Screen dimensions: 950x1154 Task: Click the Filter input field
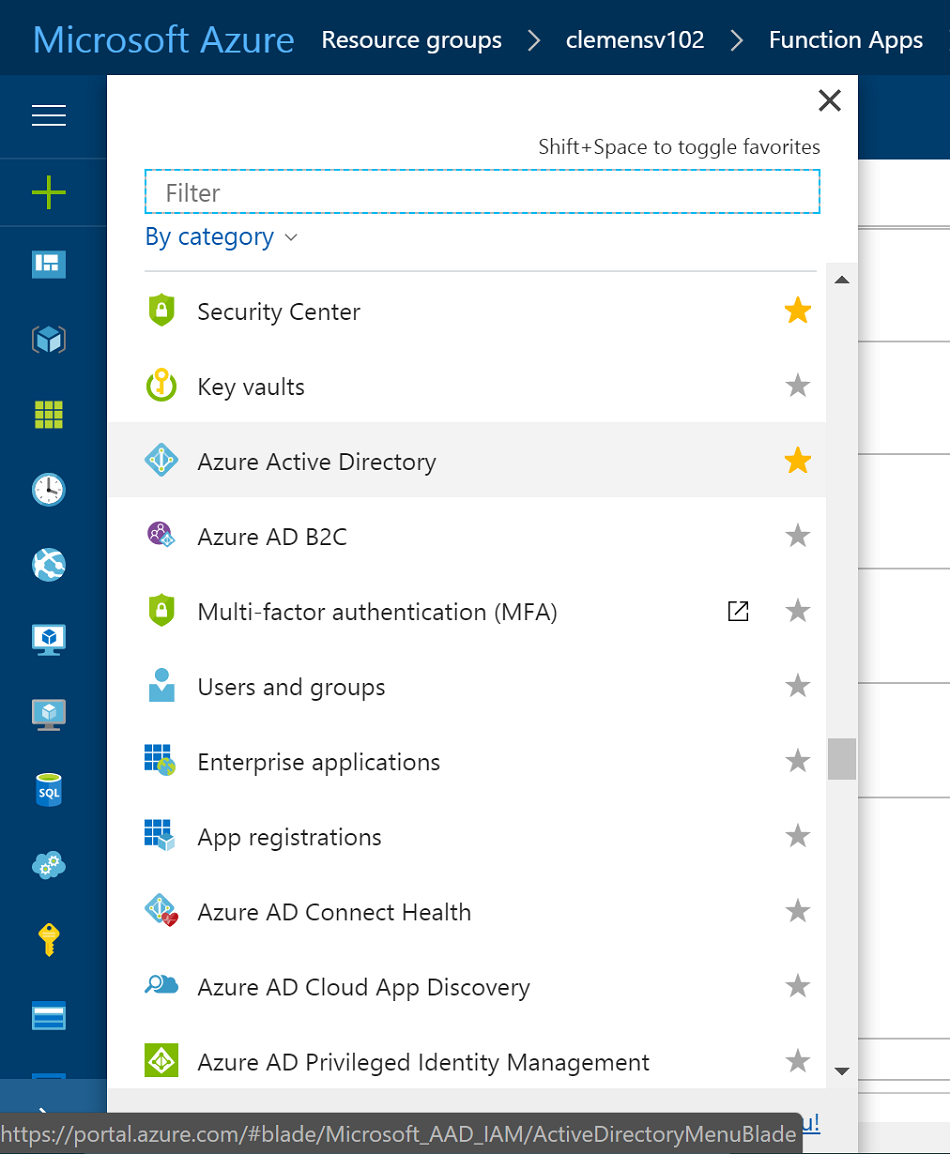click(482, 192)
